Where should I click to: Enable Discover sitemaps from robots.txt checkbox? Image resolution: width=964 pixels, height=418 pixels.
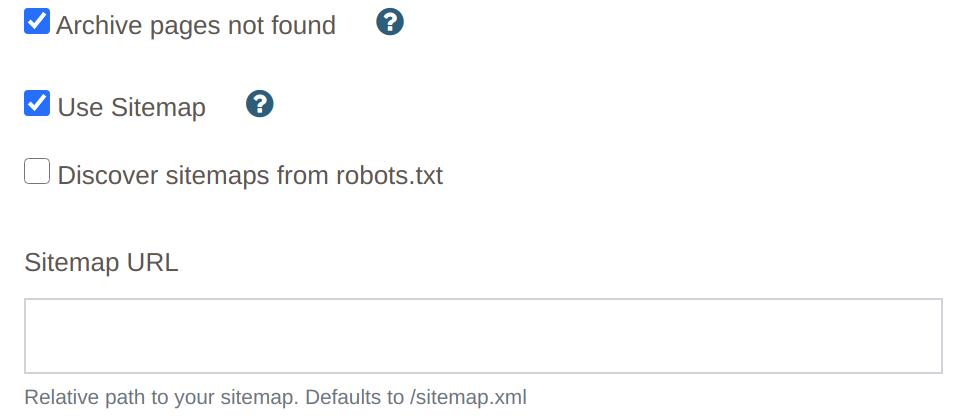click(37, 171)
